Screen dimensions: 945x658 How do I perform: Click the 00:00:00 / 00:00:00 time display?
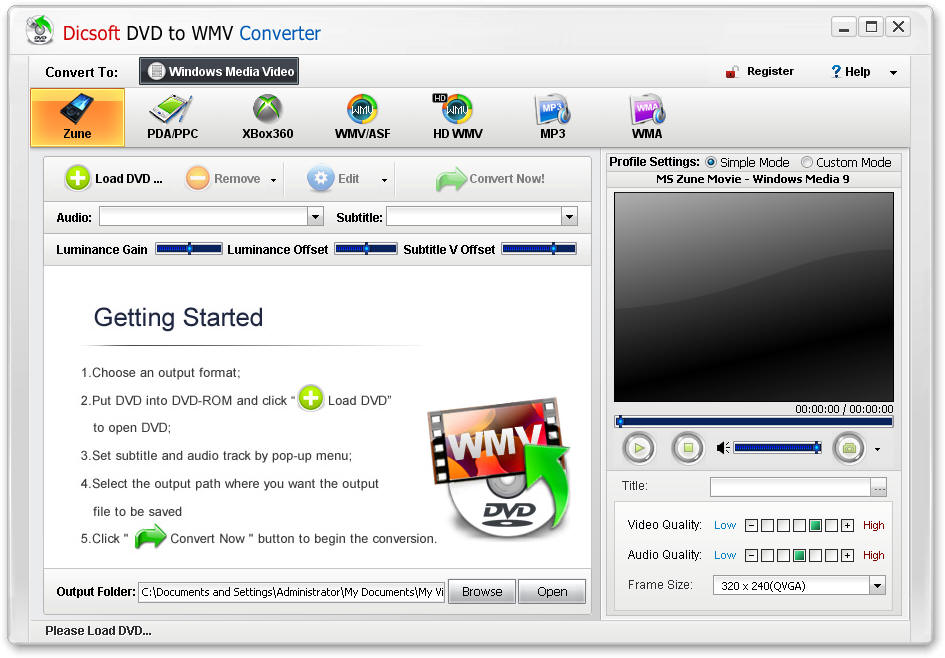[844, 409]
